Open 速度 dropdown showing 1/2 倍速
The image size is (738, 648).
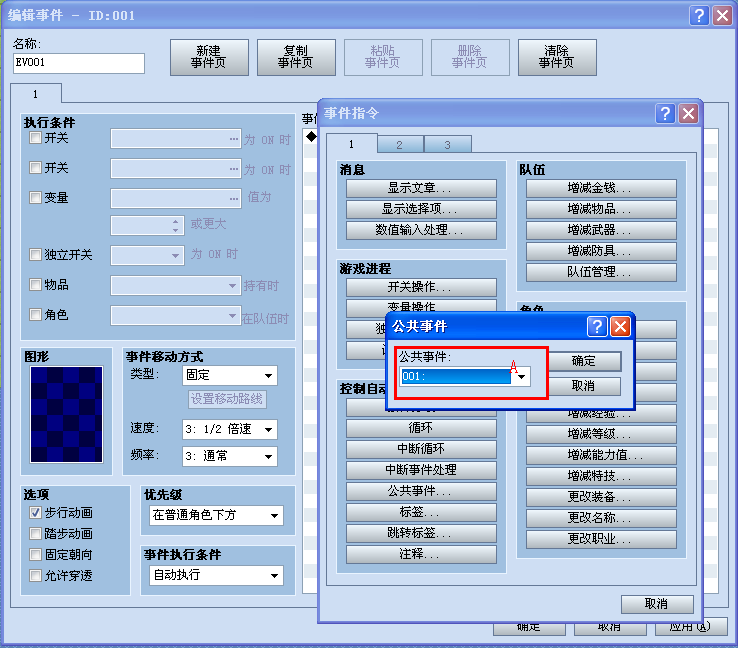tap(230, 429)
